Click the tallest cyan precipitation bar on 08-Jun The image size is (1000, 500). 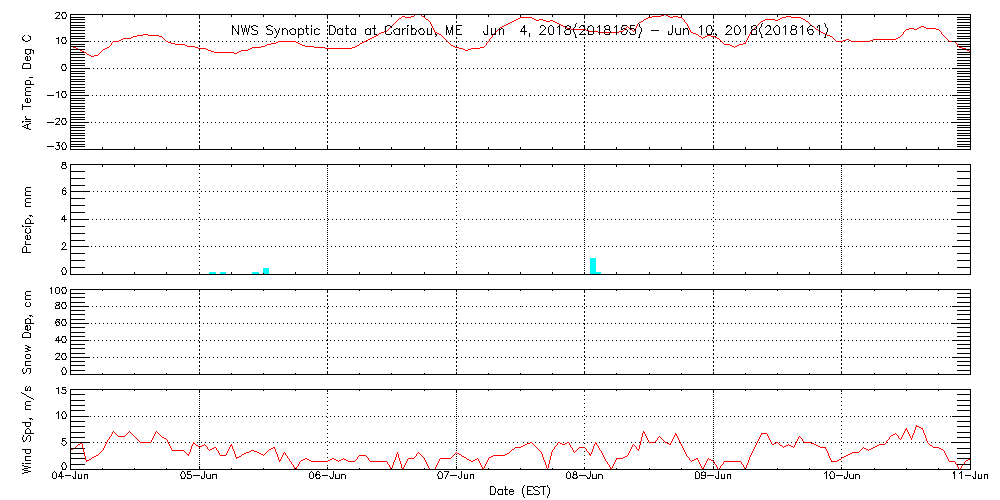[x=593, y=265]
